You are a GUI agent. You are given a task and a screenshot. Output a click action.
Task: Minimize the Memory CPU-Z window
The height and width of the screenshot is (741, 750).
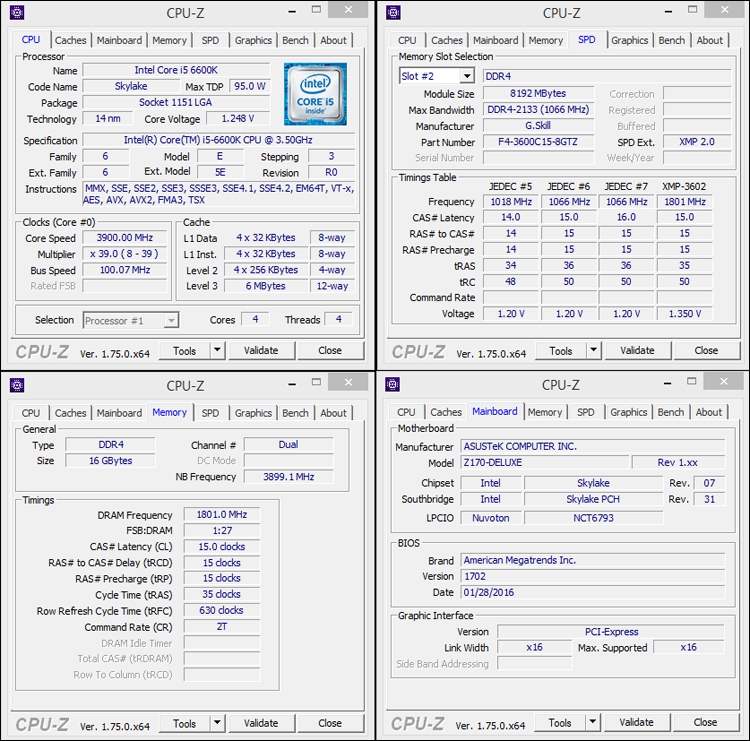coord(292,384)
